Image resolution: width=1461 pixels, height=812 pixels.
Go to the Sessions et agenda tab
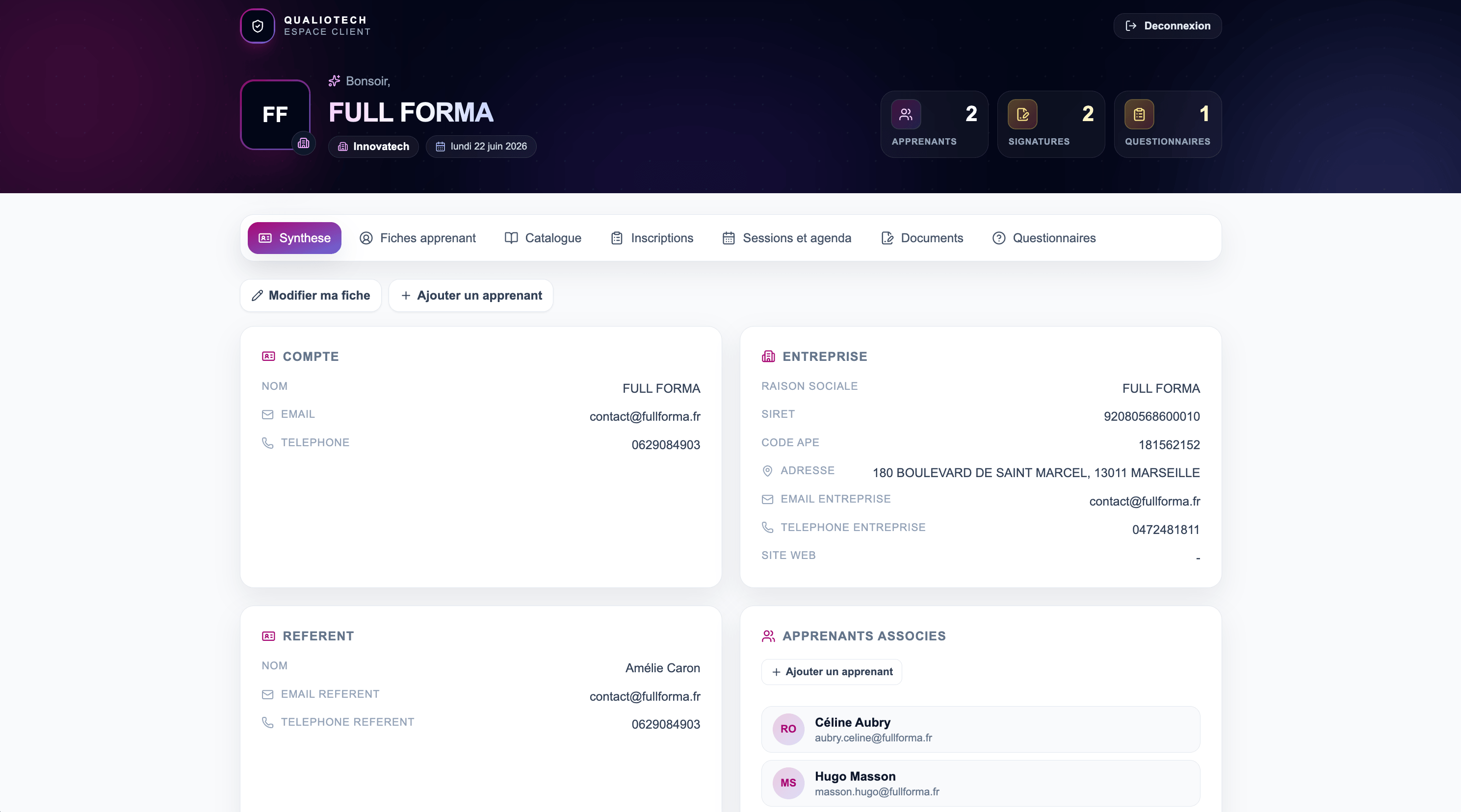coord(786,238)
